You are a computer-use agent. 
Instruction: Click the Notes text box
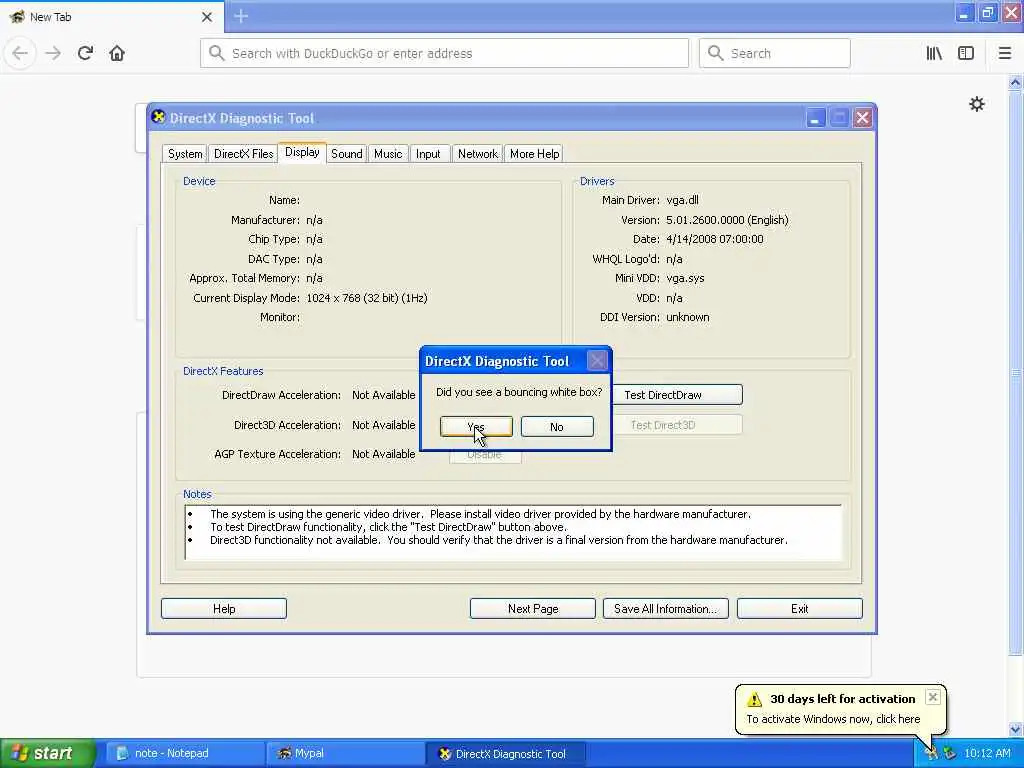tap(513, 532)
